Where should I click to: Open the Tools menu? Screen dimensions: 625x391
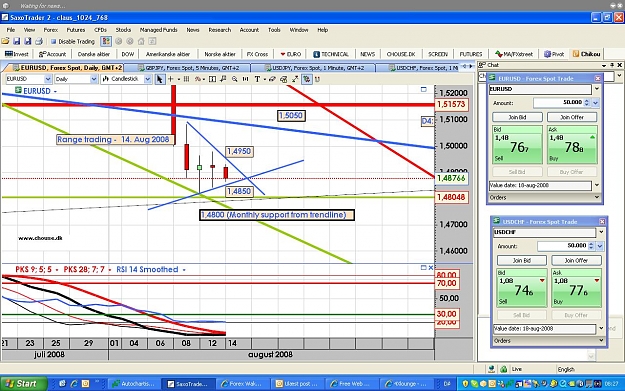click(x=274, y=30)
